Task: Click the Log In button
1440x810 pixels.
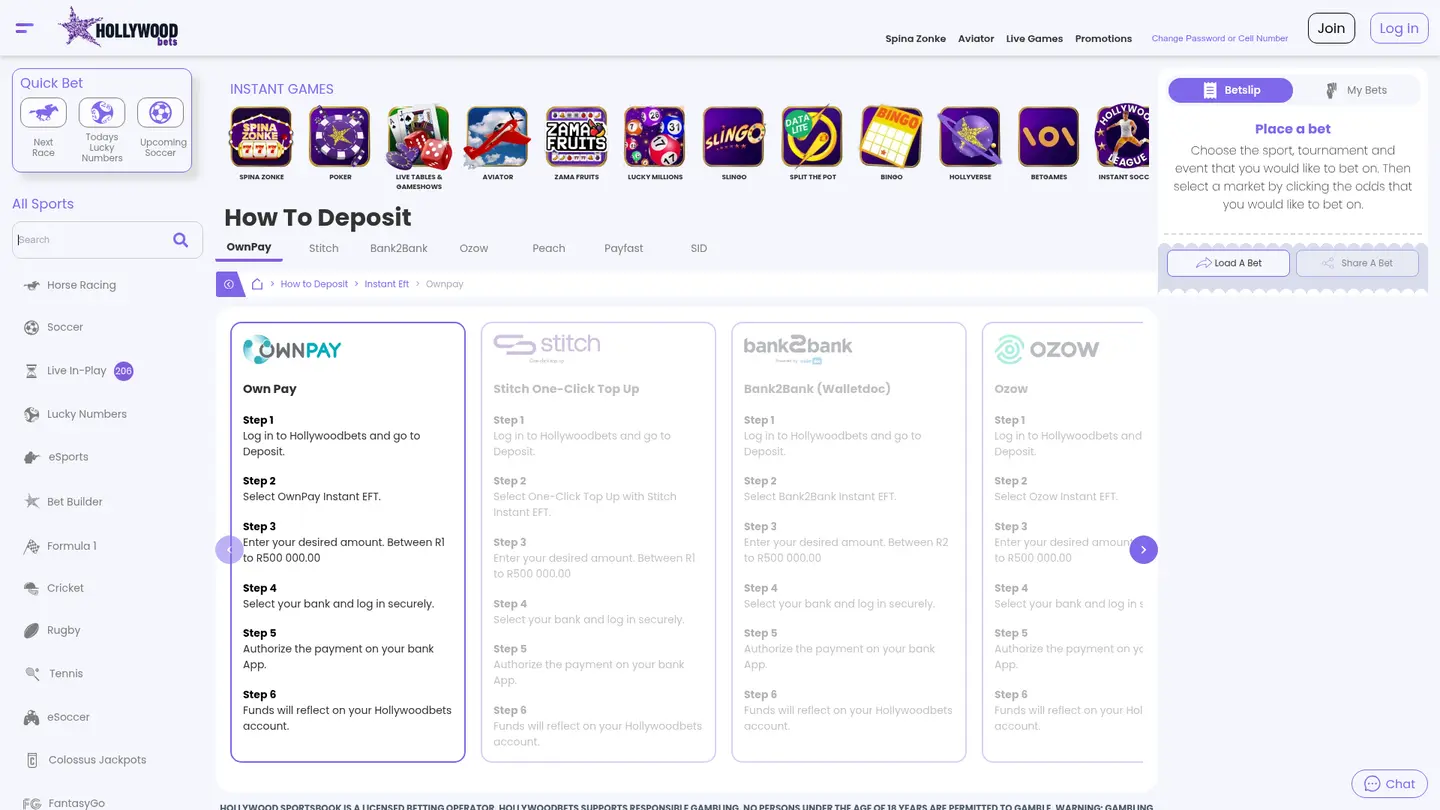Action: [1399, 28]
